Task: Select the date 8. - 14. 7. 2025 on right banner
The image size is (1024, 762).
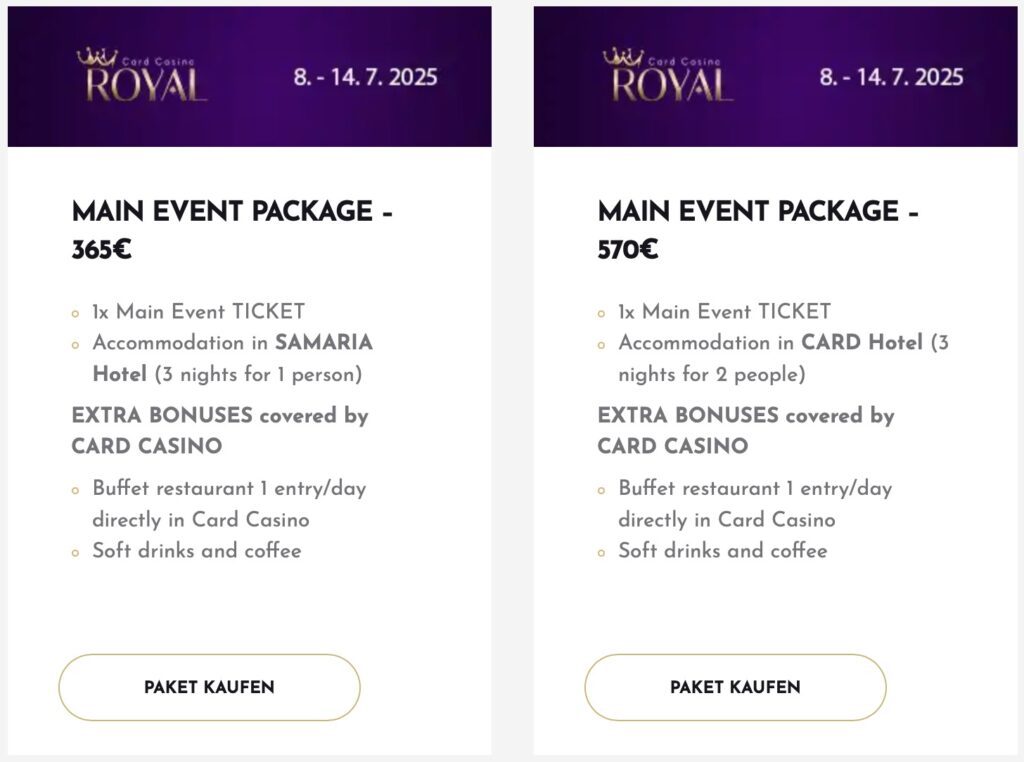Action: [x=891, y=76]
